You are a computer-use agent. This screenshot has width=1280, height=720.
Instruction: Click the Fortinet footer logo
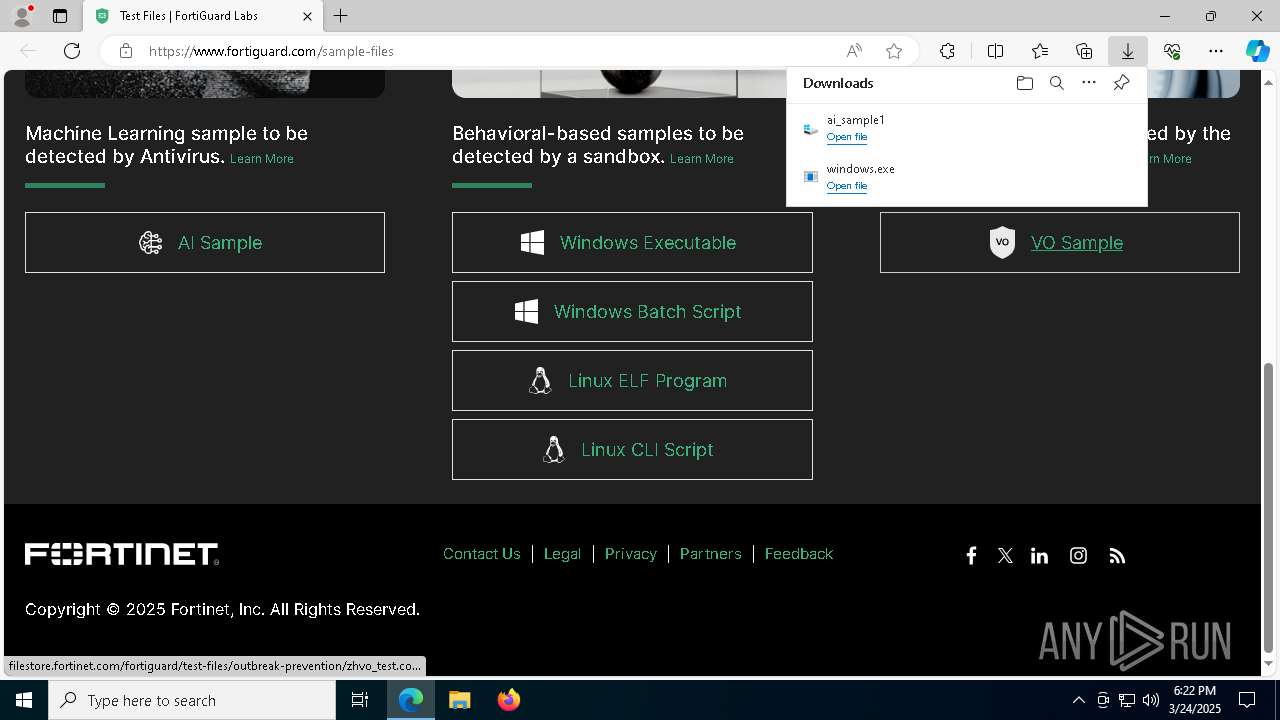[122, 554]
